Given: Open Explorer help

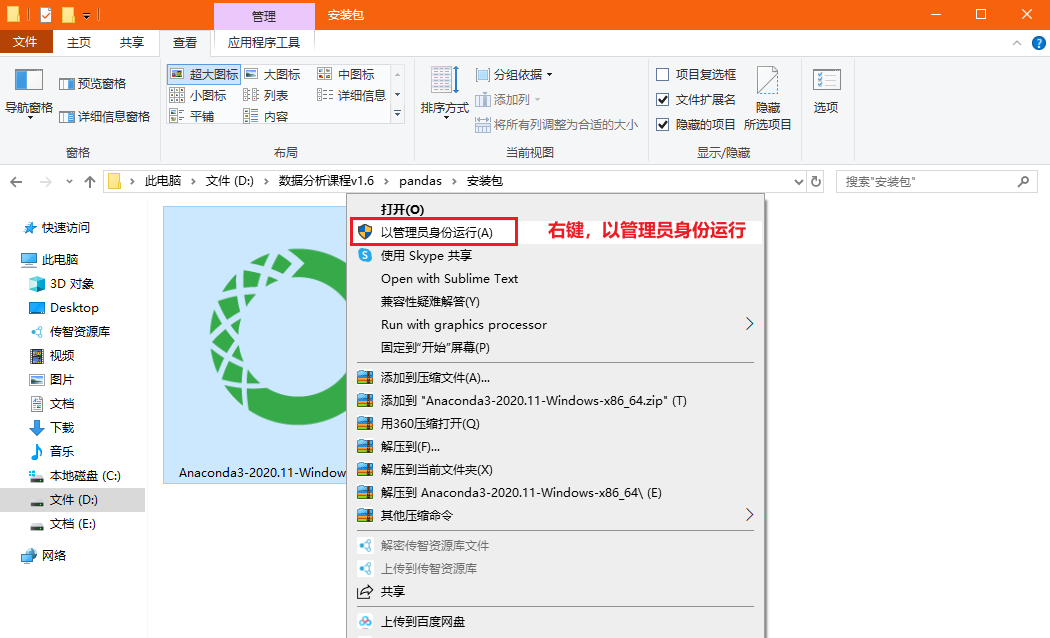Looking at the screenshot, I should coord(1039,43).
